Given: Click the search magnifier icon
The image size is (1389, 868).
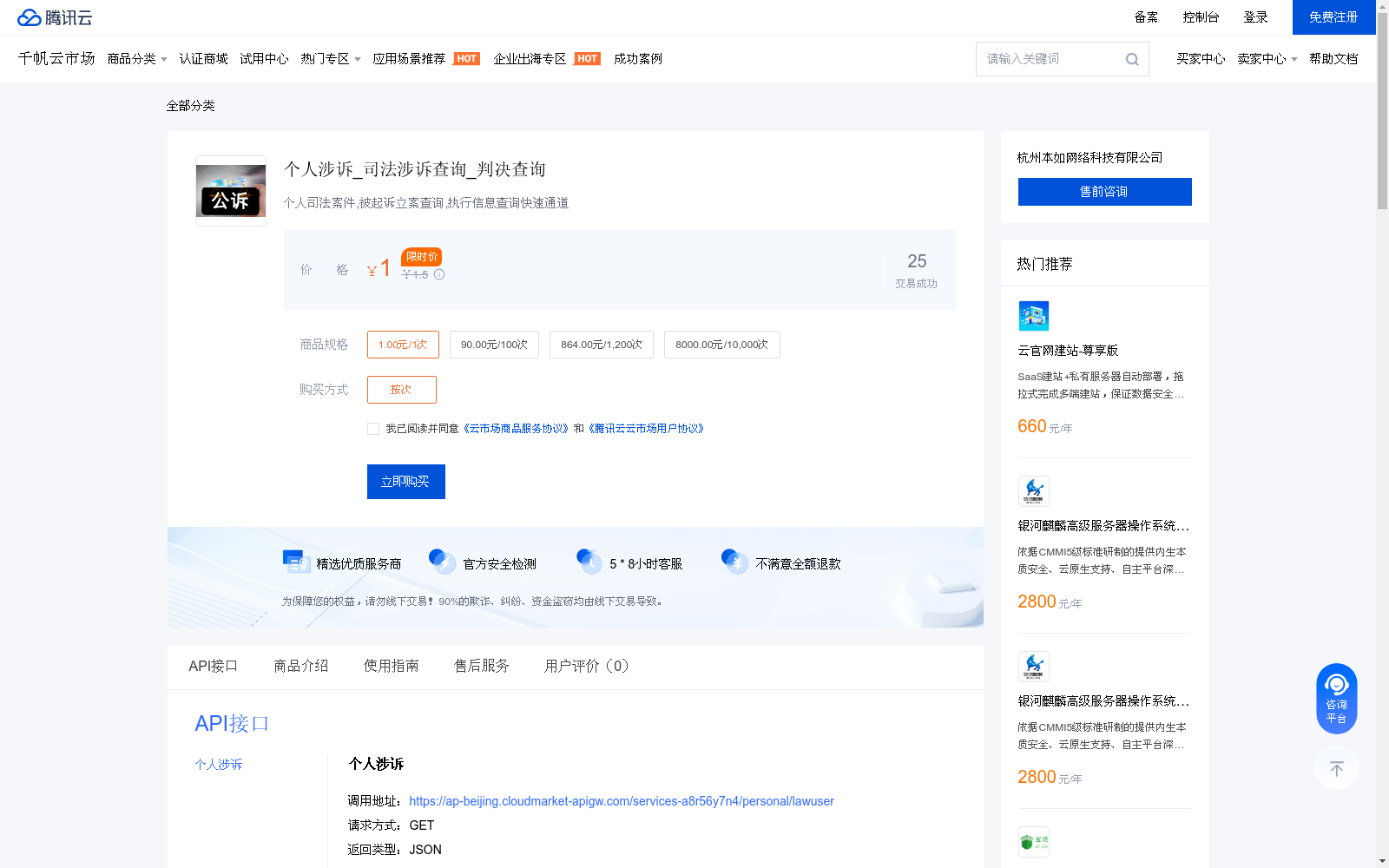Looking at the screenshot, I should (x=1132, y=59).
